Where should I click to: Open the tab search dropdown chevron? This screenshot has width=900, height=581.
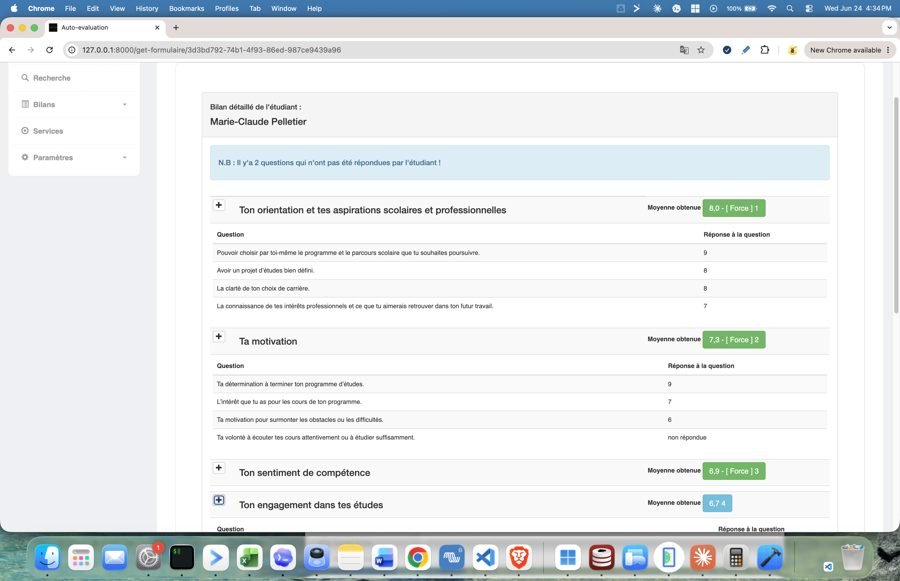coord(890,28)
